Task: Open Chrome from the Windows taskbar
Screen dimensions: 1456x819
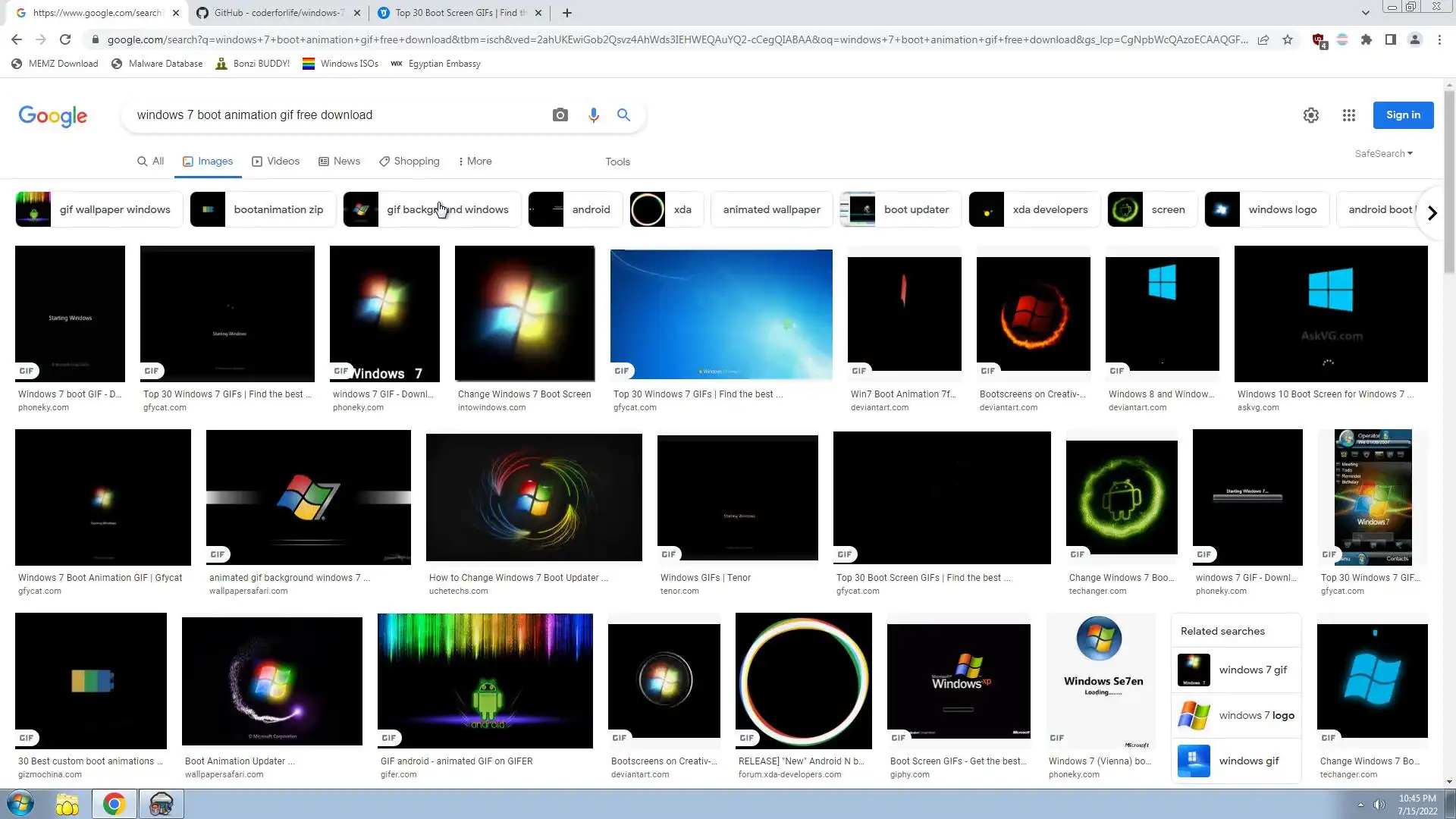Action: (x=114, y=804)
